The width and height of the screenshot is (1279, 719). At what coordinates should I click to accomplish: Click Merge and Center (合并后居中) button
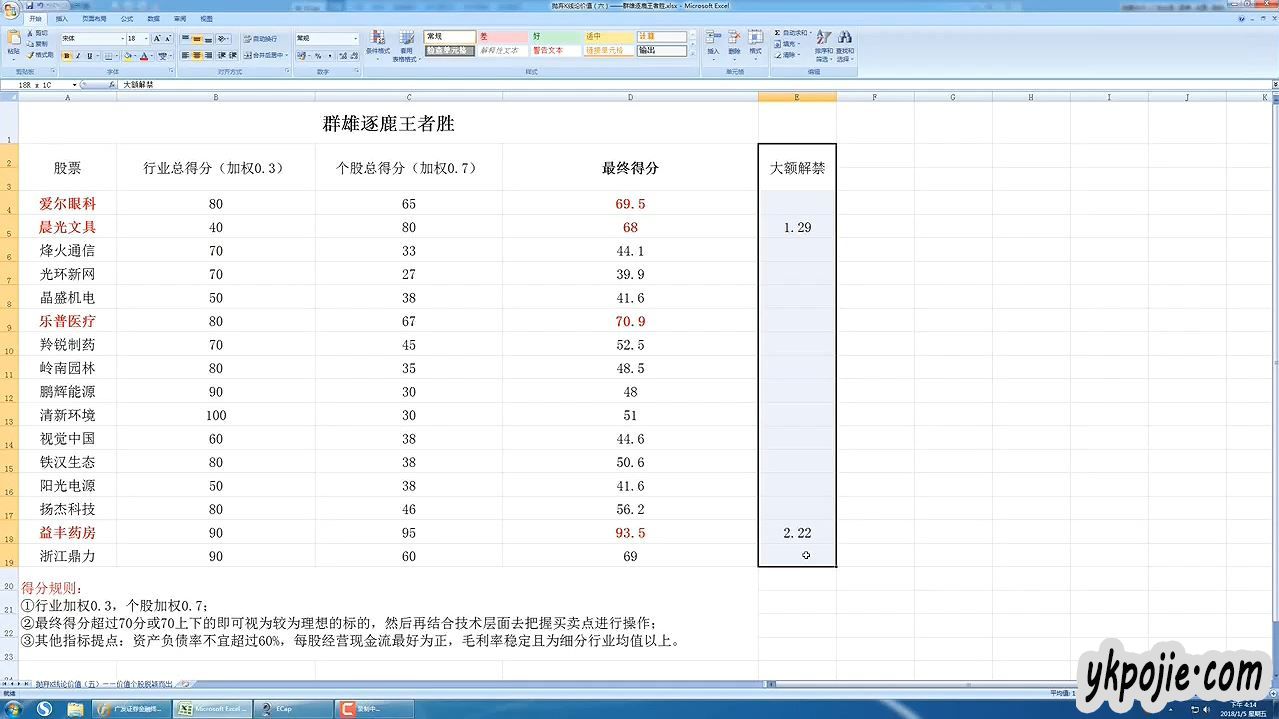(x=263, y=56)
